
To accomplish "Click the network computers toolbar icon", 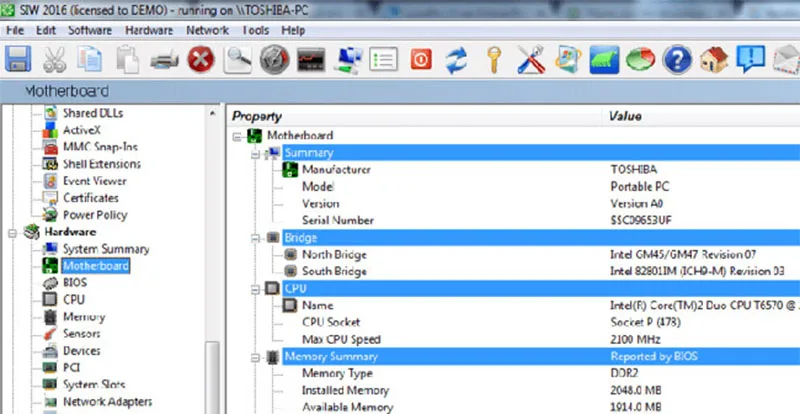I will click(348, 60).
